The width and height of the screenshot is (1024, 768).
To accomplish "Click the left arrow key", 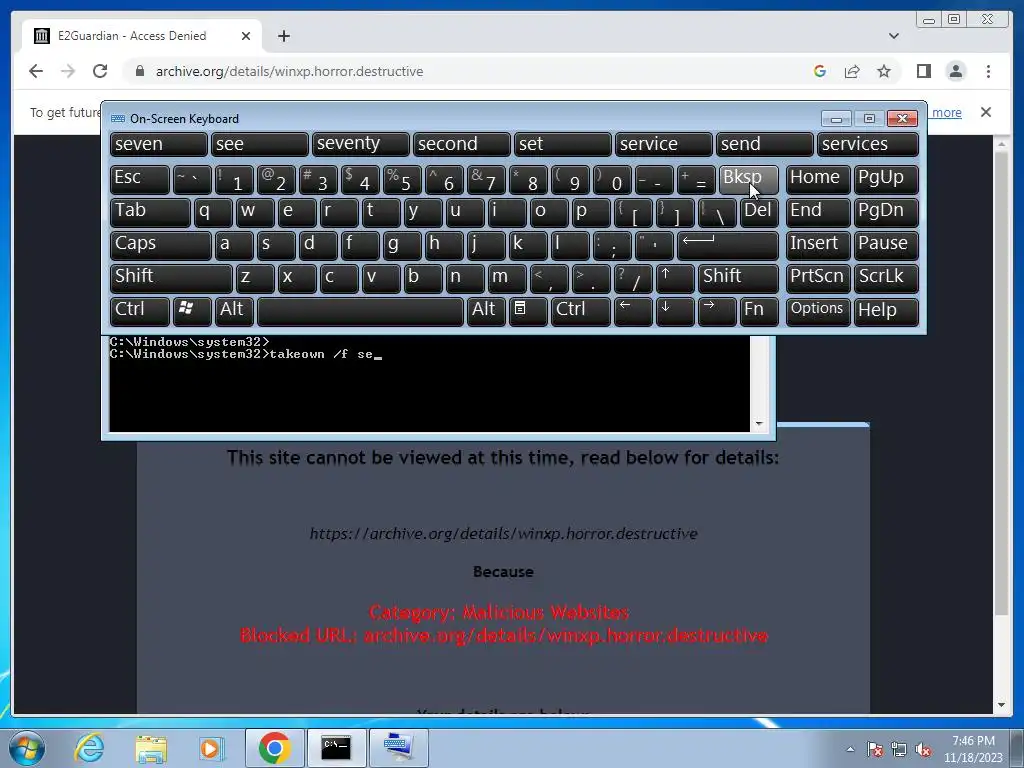I will pyautogui.click(x=633, y=312).
